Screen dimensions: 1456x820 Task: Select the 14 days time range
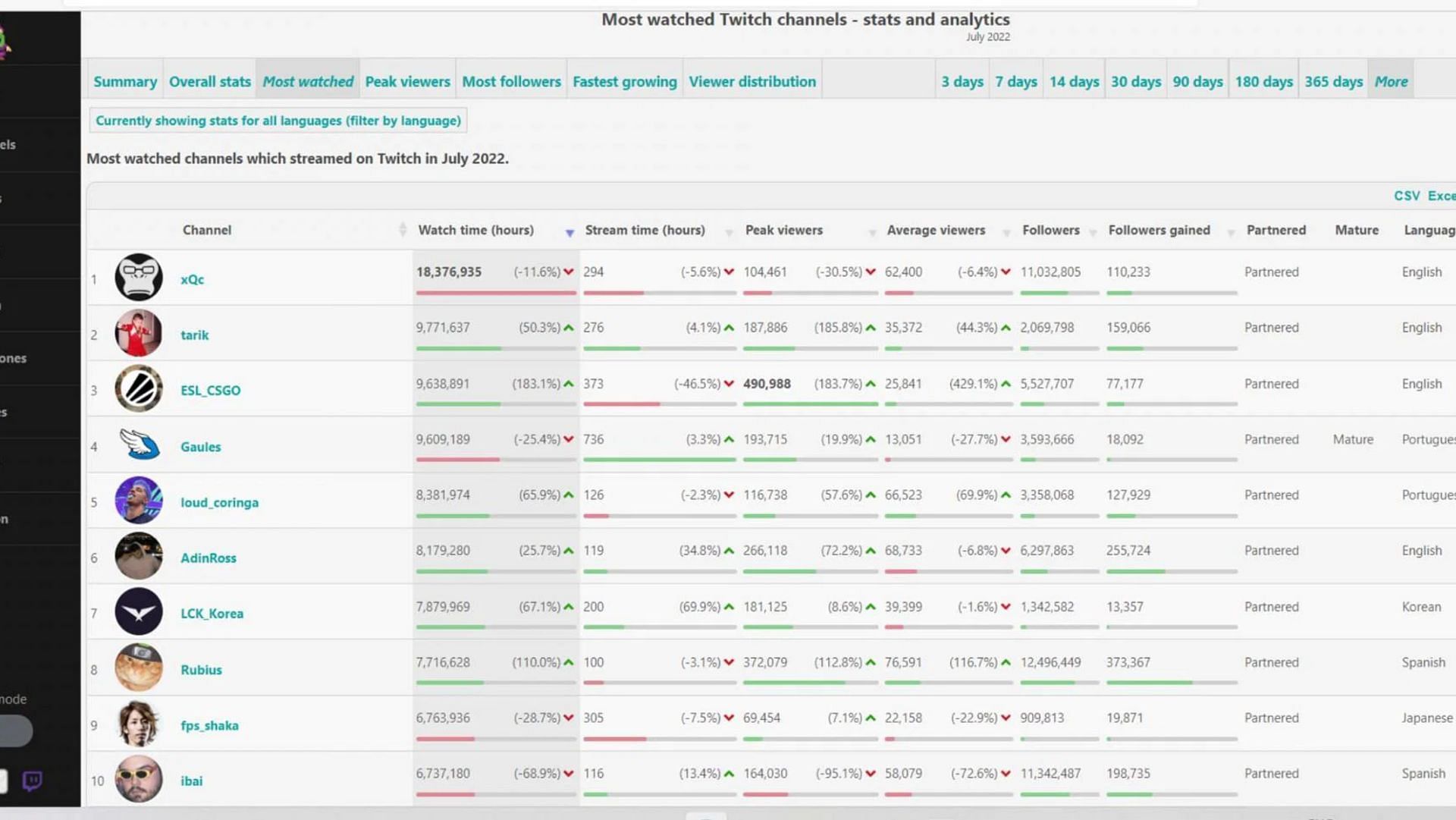pos(1074,81)
